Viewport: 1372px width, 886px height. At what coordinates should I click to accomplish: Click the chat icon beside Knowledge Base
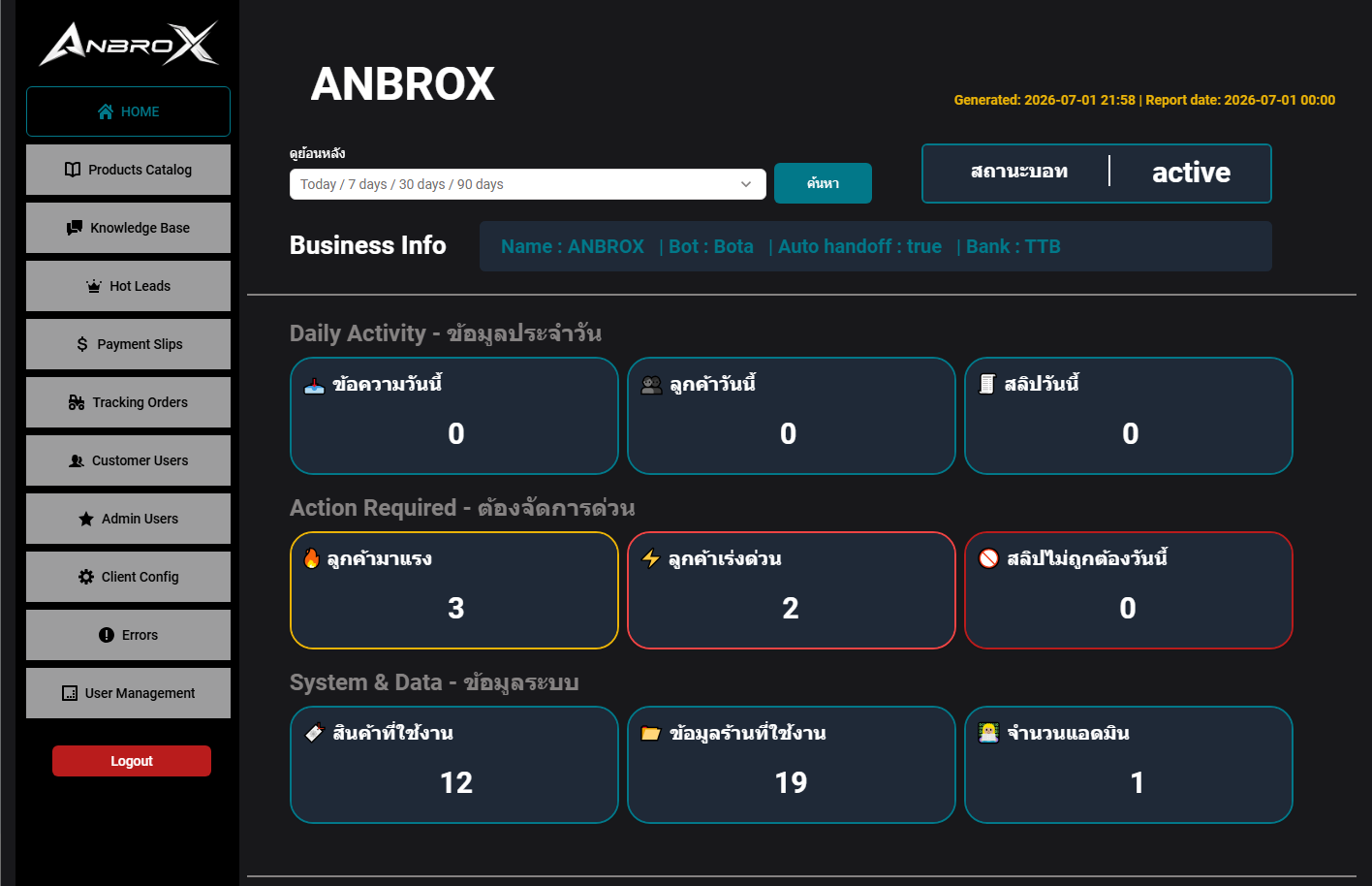pos(75,228)
